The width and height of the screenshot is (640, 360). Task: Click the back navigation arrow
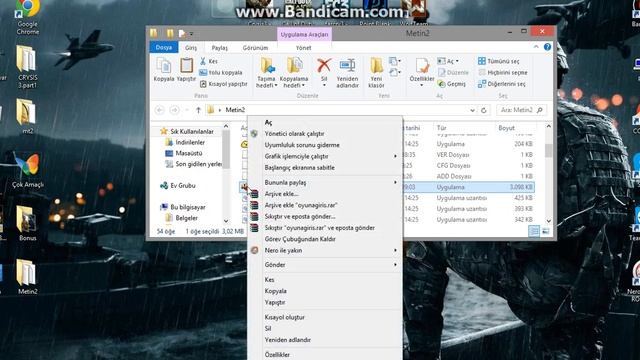coord(160,110)
